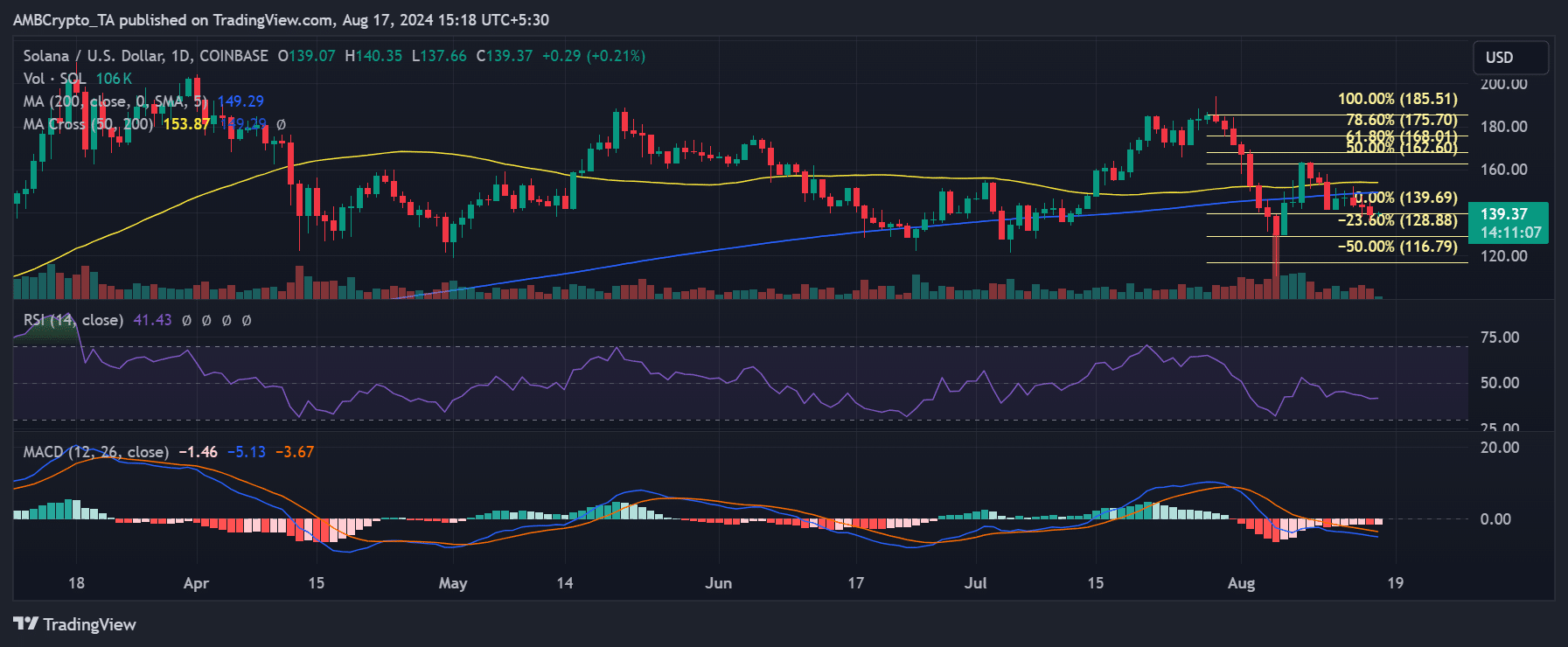This screenshot has height=647, width=1568.
Task: Click the volume value 106K
Action: (115, 79)
